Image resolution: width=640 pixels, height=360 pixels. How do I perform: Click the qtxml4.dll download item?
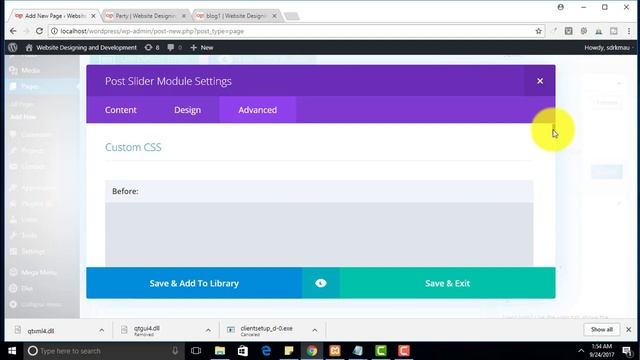41,331
